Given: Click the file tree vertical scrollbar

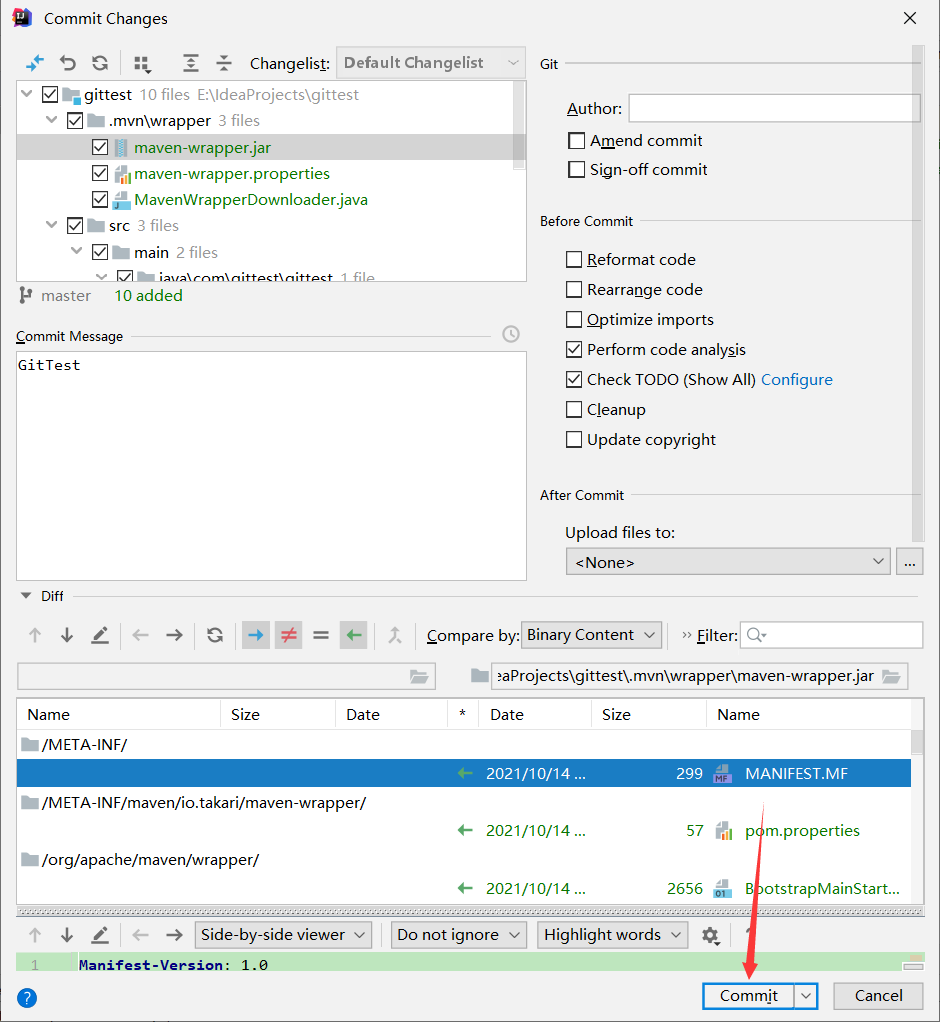Looking at the screenshot, I should pos(519,125).
